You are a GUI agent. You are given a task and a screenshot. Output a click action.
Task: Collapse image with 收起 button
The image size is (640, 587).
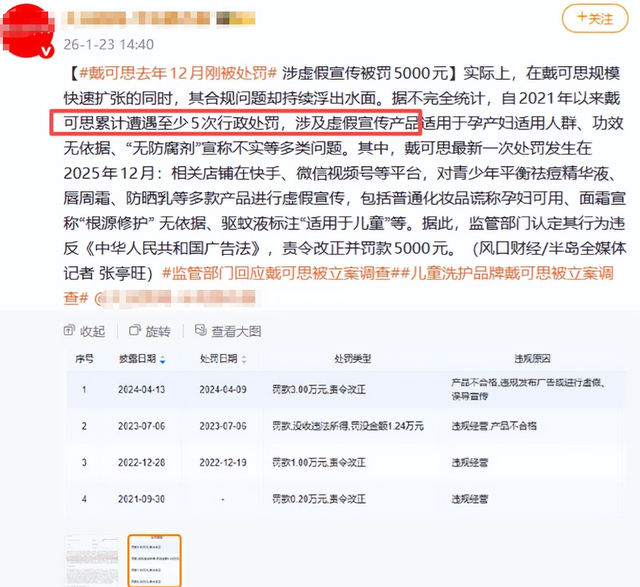(84, 331)
